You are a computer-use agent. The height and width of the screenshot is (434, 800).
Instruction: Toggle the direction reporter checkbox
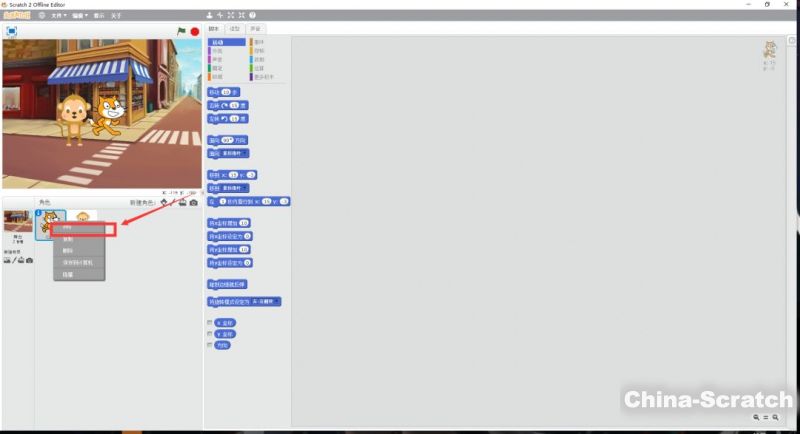click(x=209, y=345)
